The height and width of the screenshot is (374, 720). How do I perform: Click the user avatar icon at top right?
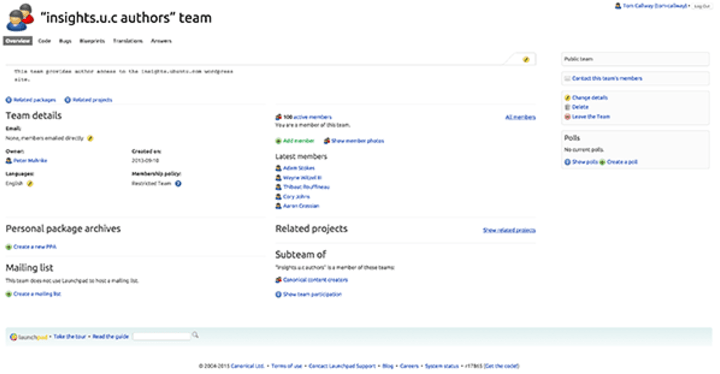(618, 6)
